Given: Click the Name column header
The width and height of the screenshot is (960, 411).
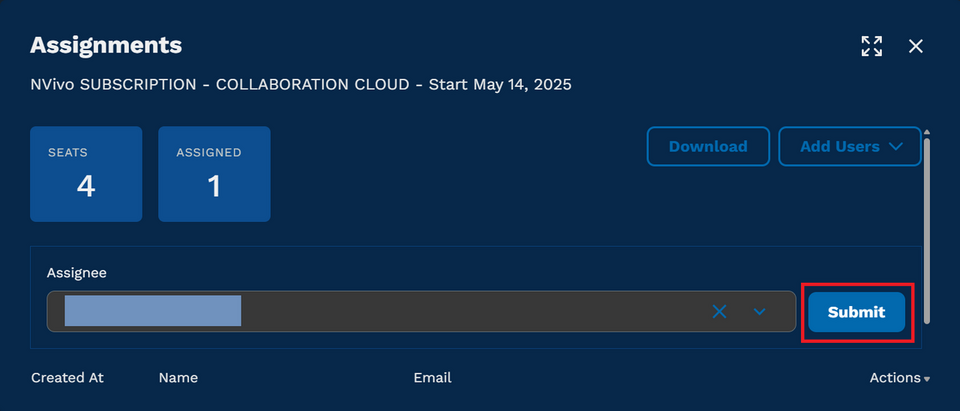Looking at the screenshot, I should coord(178,378).
